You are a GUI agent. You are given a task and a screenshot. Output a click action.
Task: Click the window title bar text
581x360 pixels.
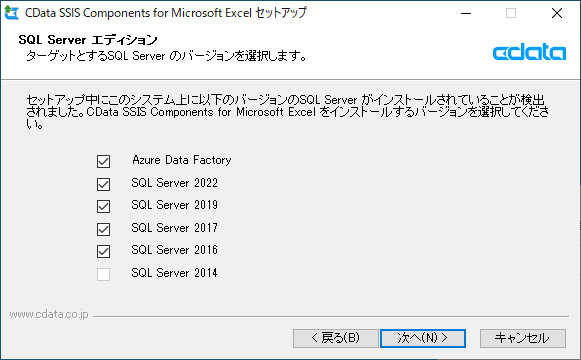(166, 13)
